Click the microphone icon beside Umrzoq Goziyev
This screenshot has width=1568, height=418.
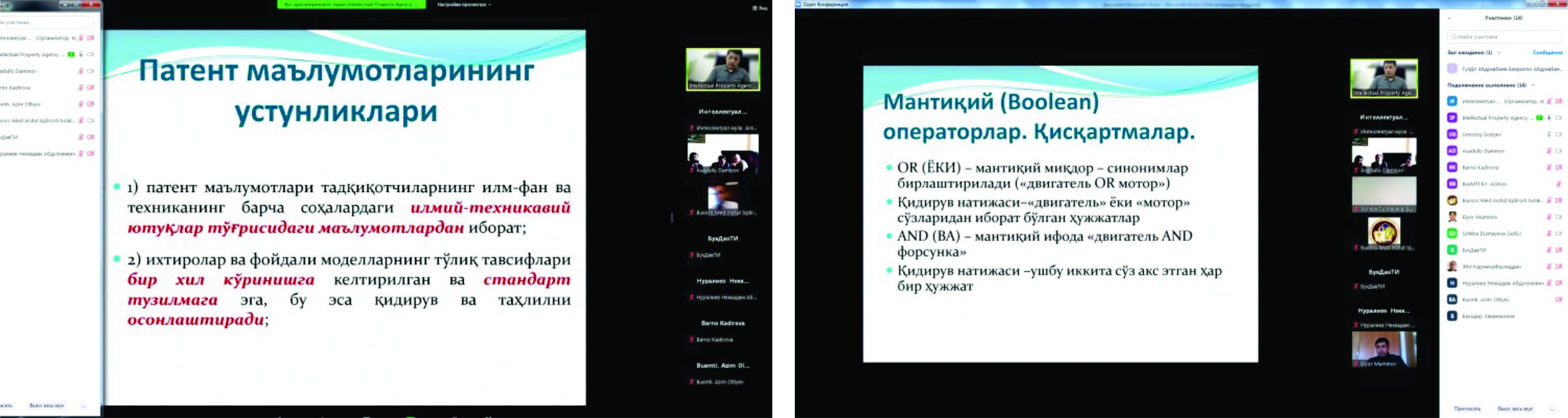click(1549, 134)
